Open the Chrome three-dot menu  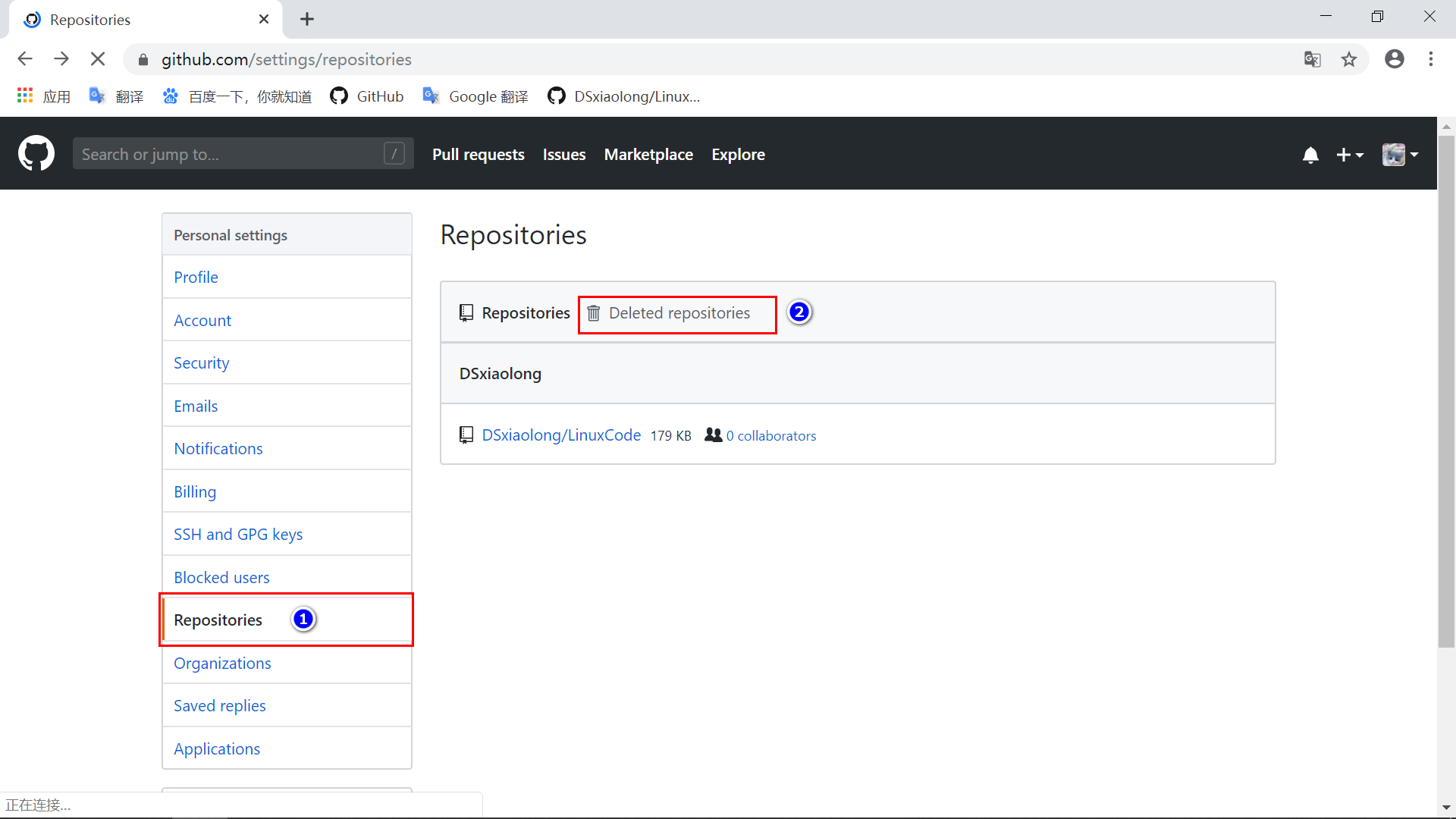click(1430, 59)
